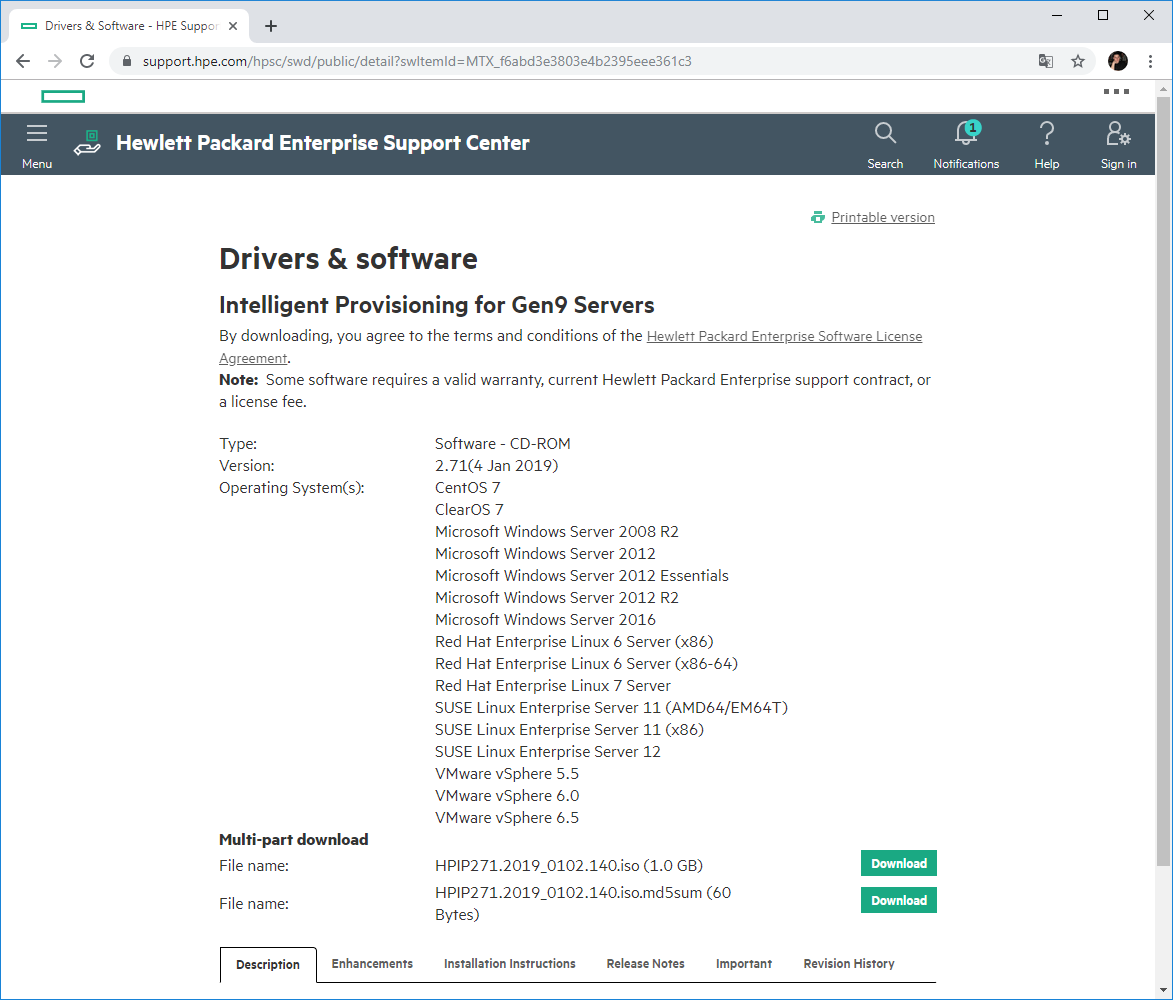Click the 'Software - CD-ROM' type text
This screenshot has width=1173, height=1000.
click(503, 444)
